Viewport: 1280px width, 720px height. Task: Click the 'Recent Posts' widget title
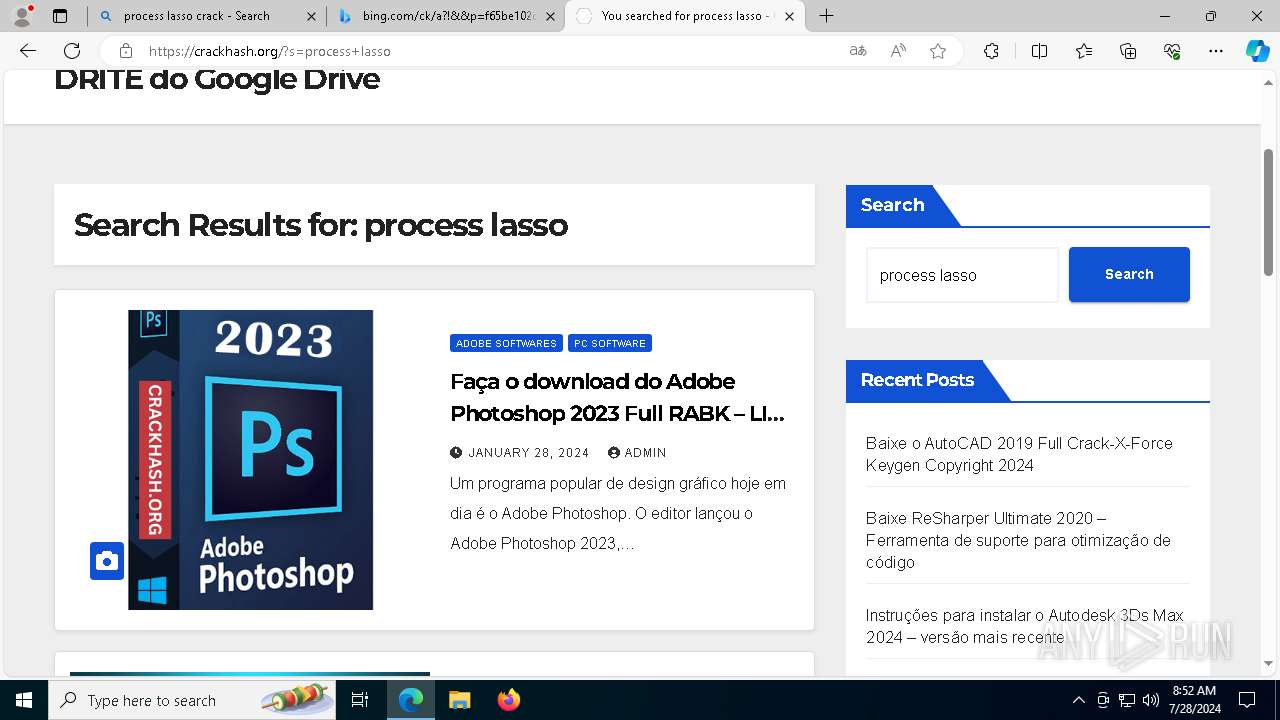tap(917, 380)
